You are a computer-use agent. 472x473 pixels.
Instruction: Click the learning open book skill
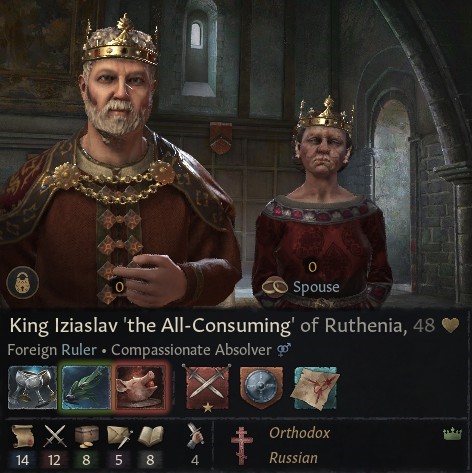pos(151,436)
